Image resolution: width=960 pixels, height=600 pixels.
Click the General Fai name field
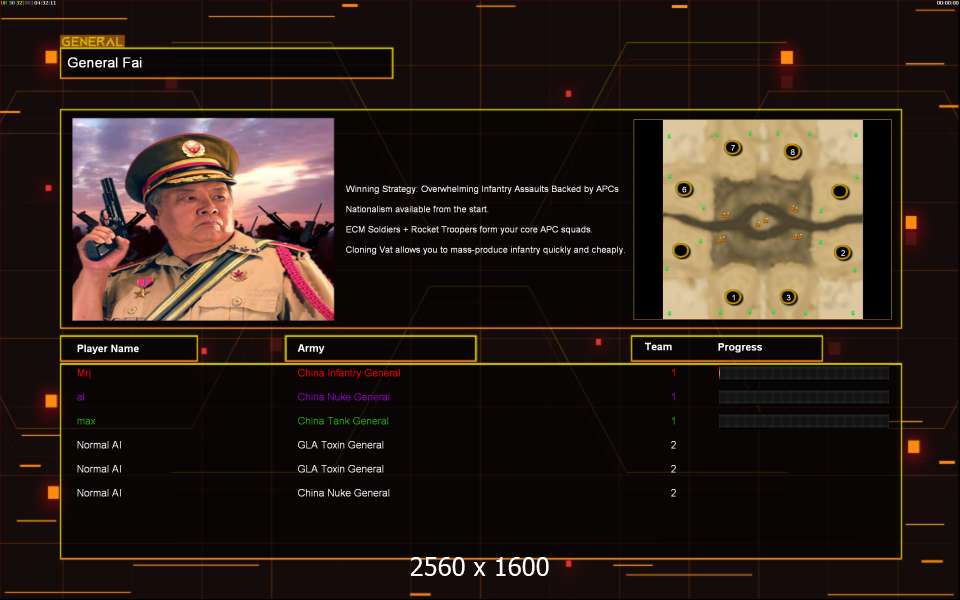(227, 63)
